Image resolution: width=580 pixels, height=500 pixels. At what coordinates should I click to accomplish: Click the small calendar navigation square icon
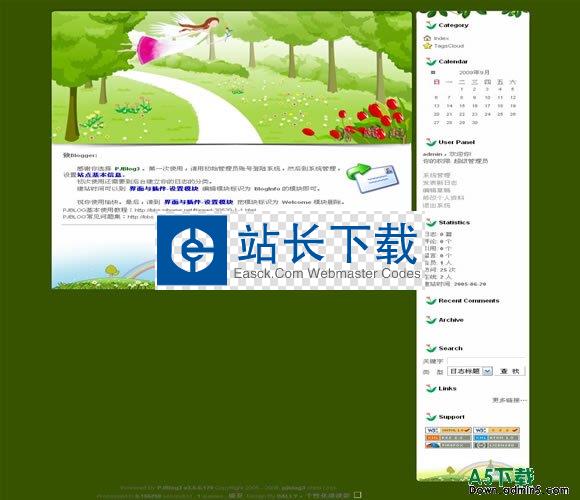tap(433, 72)
